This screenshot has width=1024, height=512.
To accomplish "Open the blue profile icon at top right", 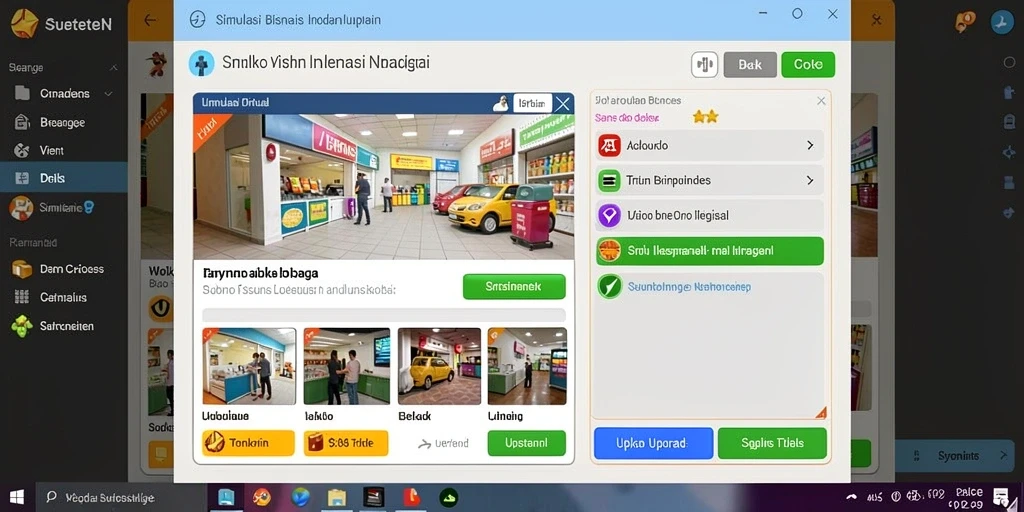I will (x=1002, y=22).
